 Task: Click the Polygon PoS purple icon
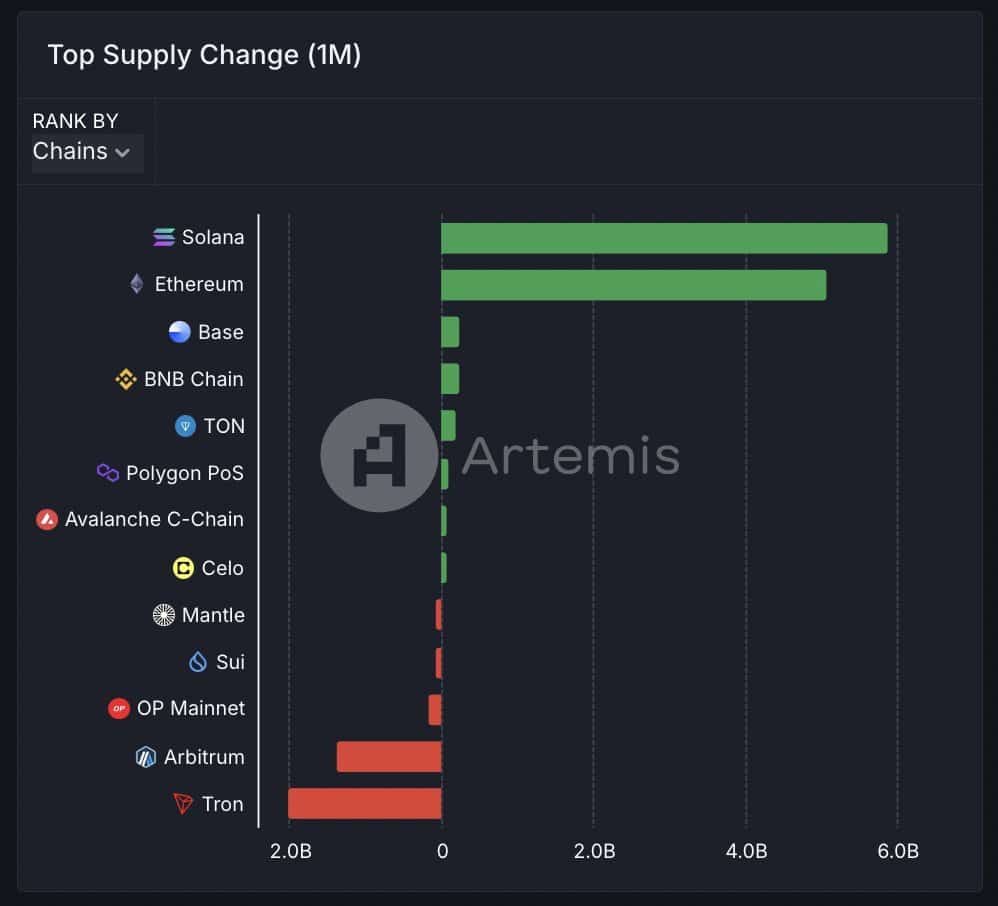point(108,472)
